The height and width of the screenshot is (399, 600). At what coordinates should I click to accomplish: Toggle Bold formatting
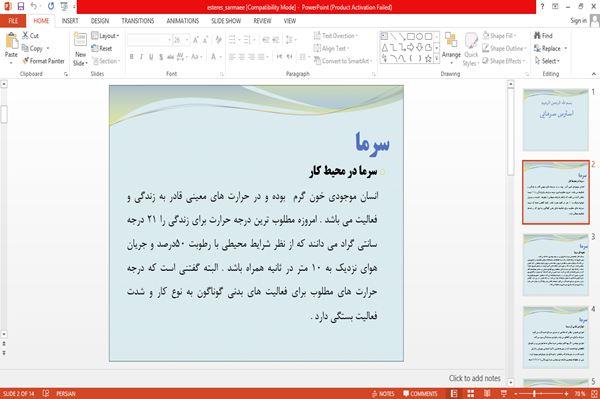pos(132,57)
